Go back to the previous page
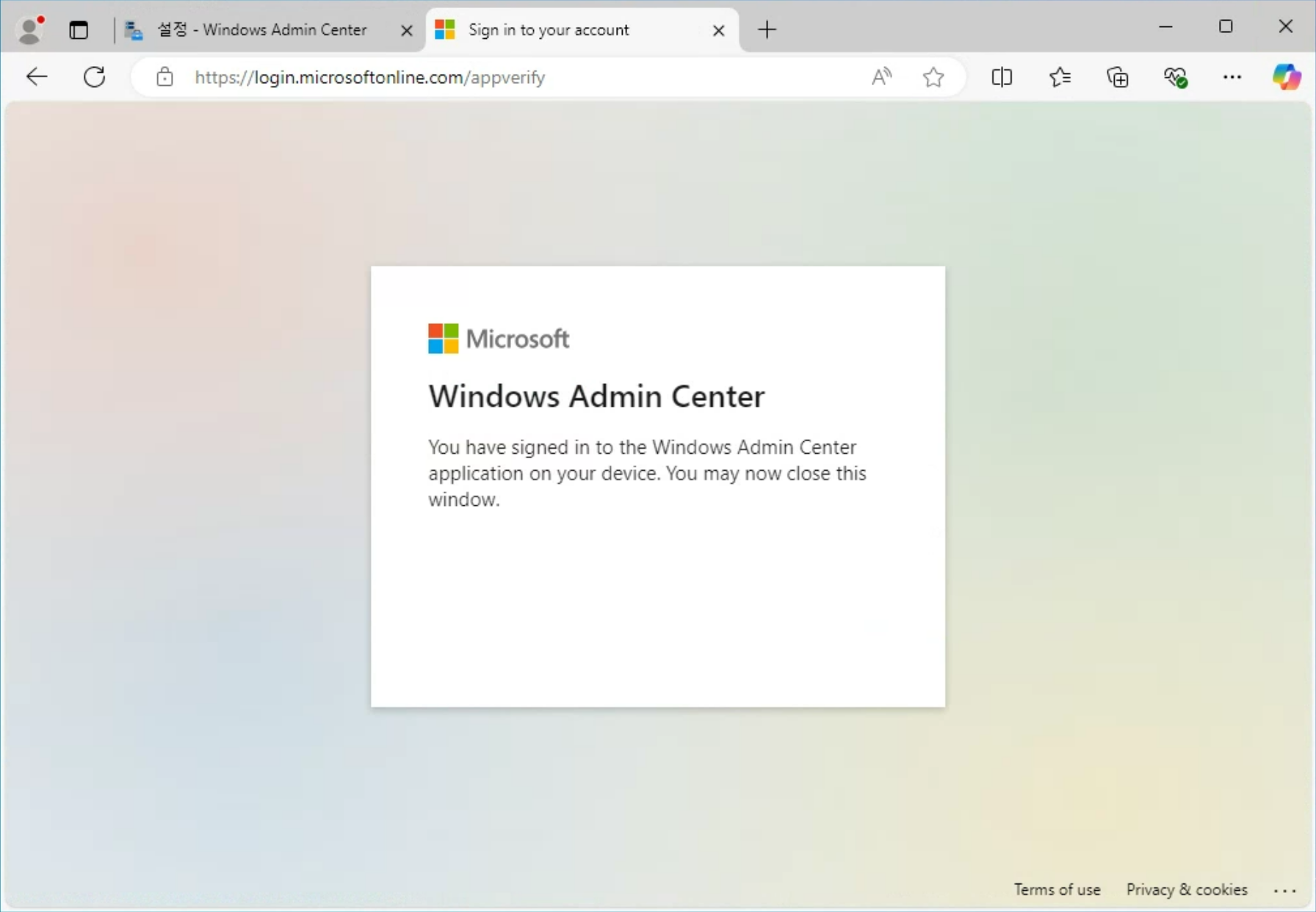This screenshot has width=1316, height=912. 36,76
